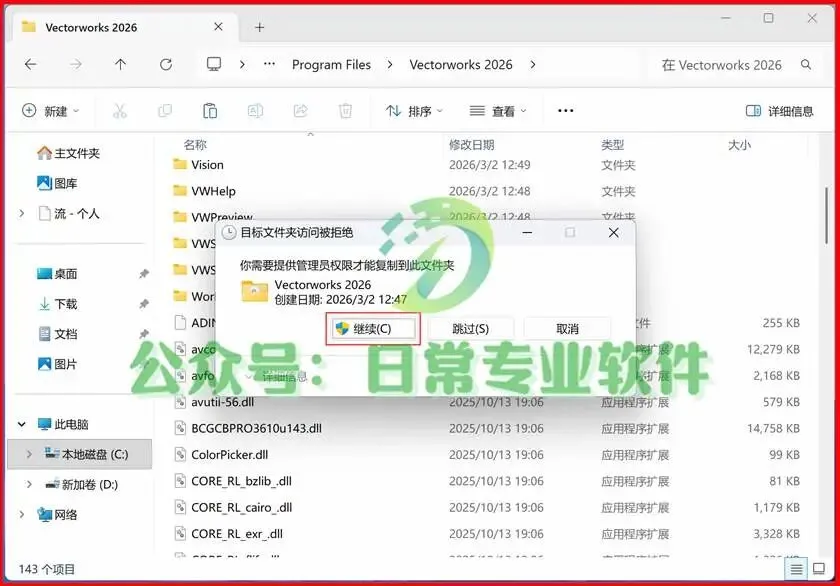Expand the 网络 (Network) node

pyautogui.click(x=21, y=514)
